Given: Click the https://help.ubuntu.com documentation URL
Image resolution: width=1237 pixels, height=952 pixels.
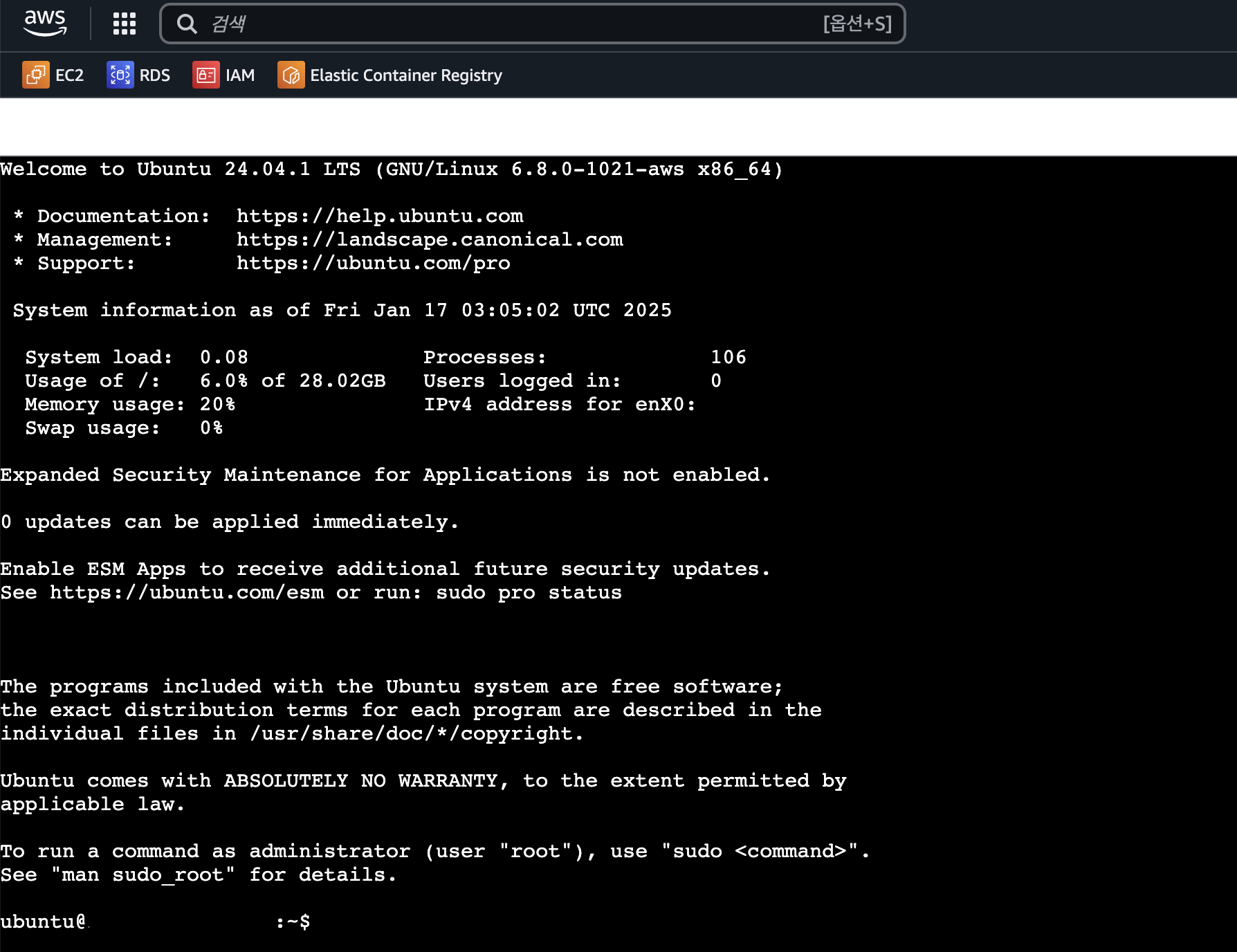Looking at the screenshot, I should point(380,217).
